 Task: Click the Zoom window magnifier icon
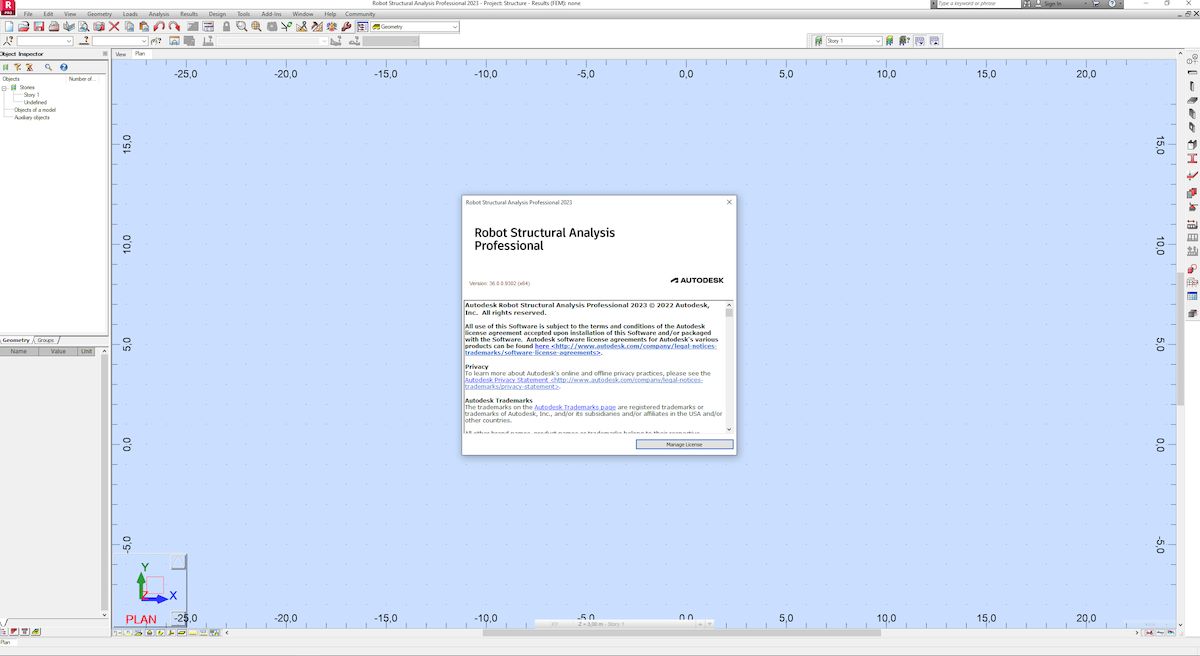coord(241,26)
